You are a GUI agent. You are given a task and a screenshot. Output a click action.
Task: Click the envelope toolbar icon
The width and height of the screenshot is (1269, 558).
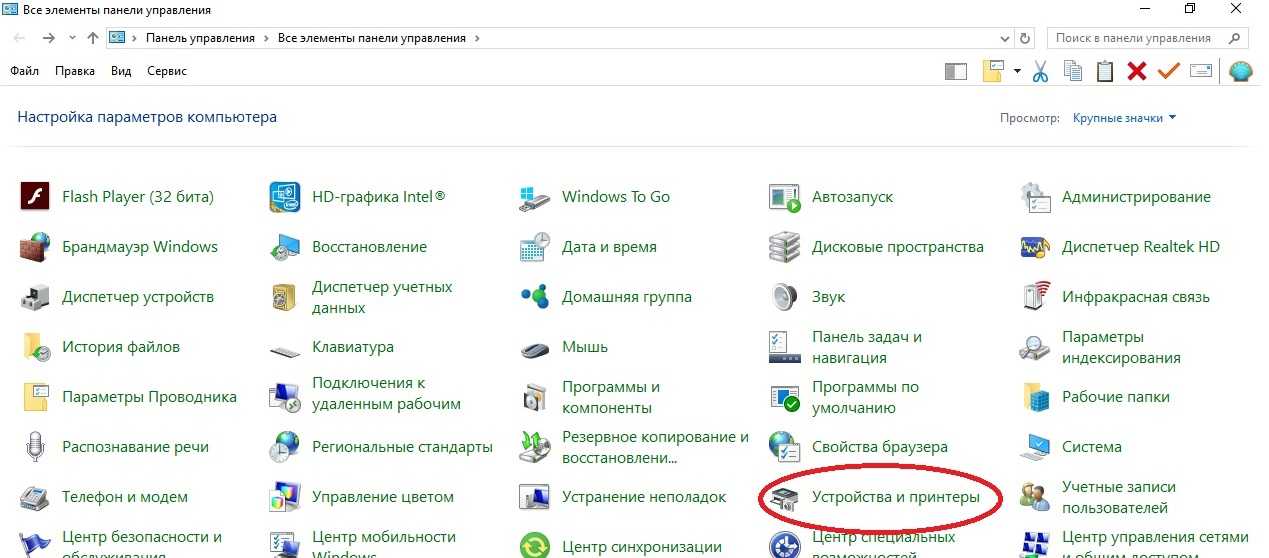pyautogui.click(x=1201, y=71)
